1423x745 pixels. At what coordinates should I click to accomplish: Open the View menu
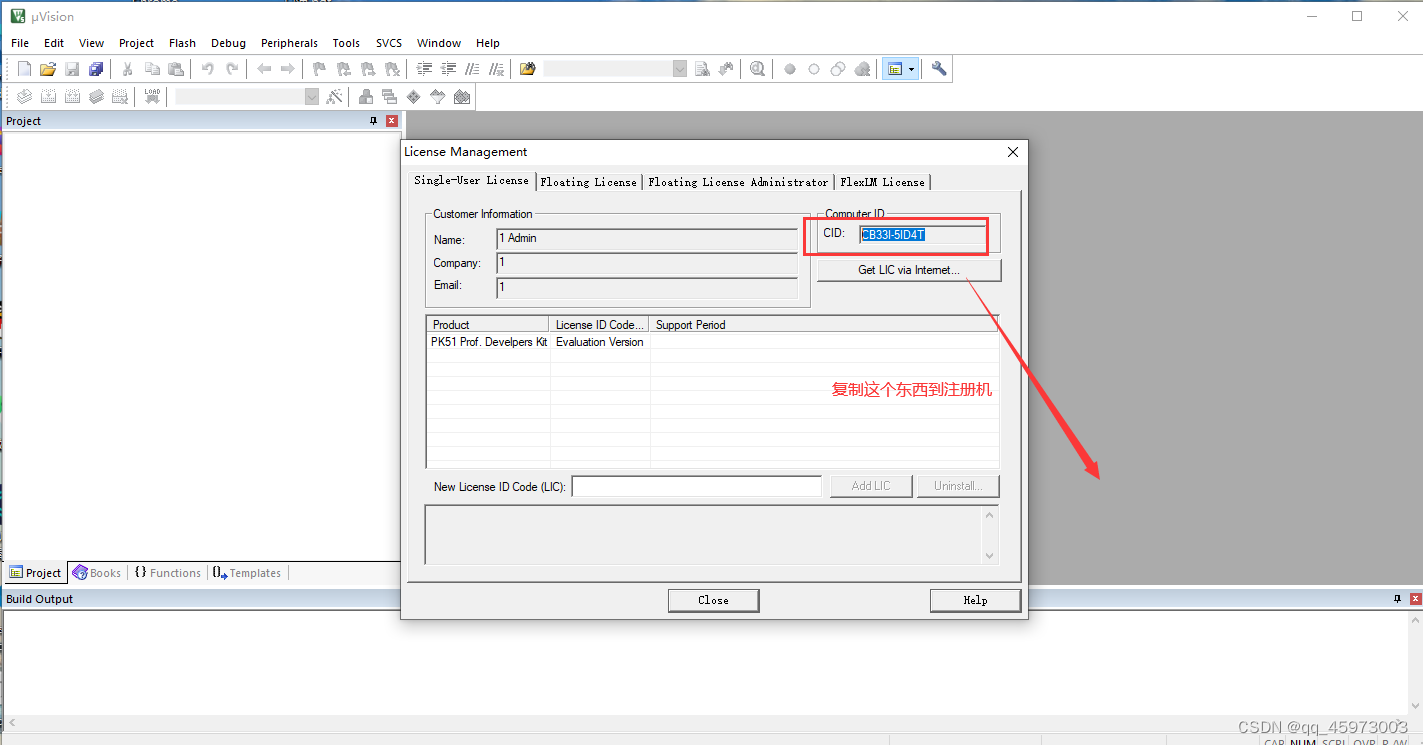click(91, 43)
